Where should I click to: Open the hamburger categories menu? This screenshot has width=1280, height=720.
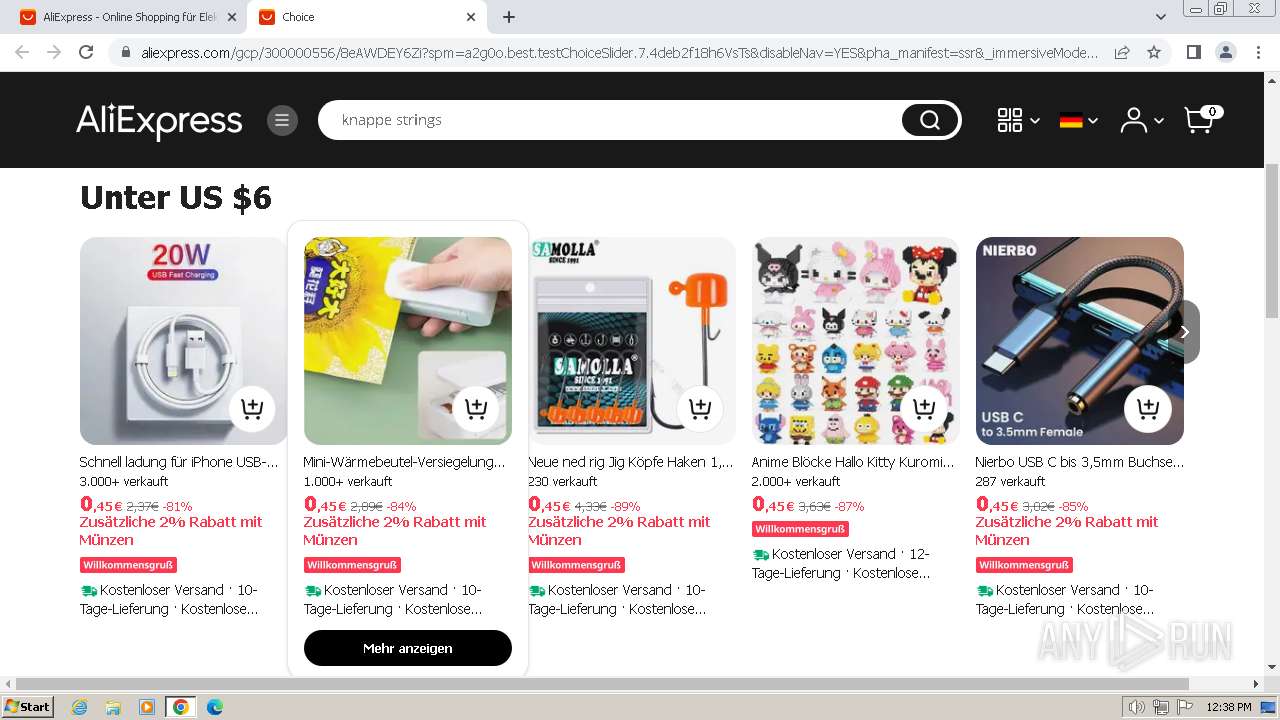coord(282,121)
